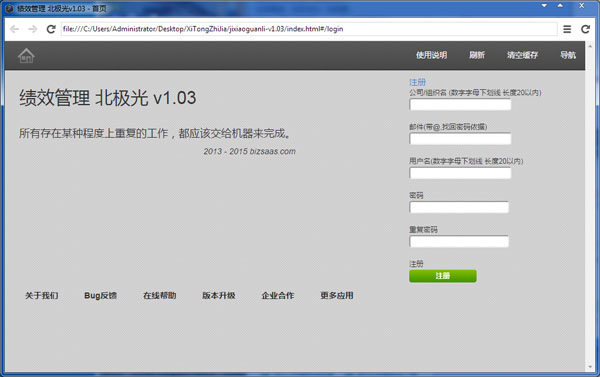Screen dimensions: 600x377
Task: Maximize window with title bar up arrow
Action: (560, 6)
